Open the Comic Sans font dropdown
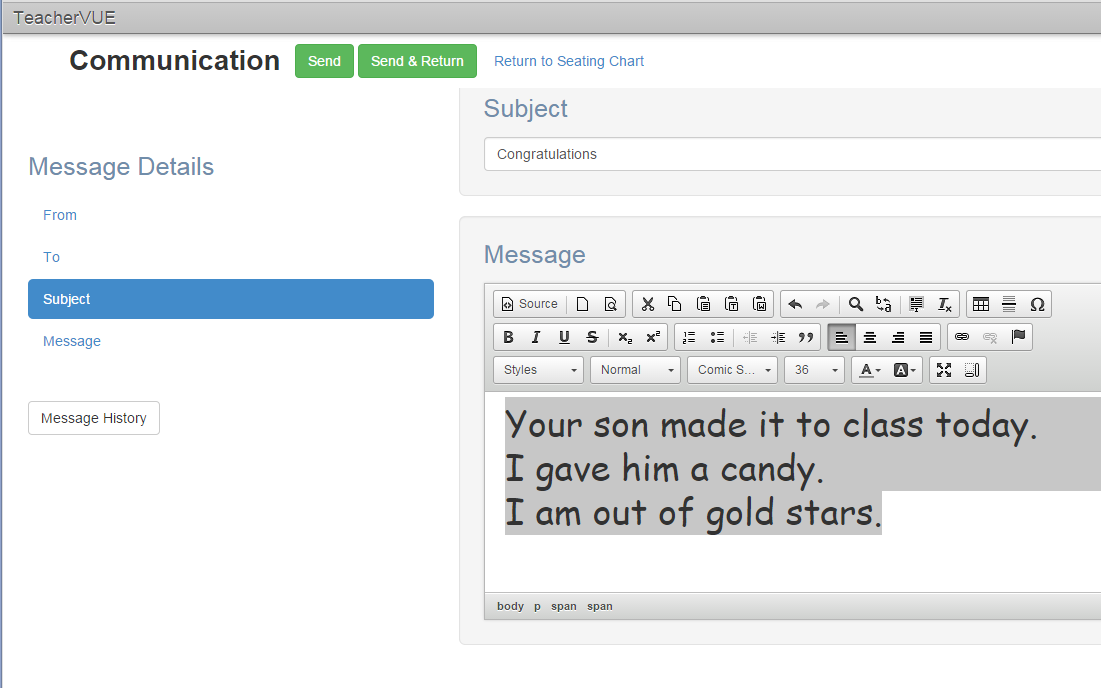 (732, 370)
